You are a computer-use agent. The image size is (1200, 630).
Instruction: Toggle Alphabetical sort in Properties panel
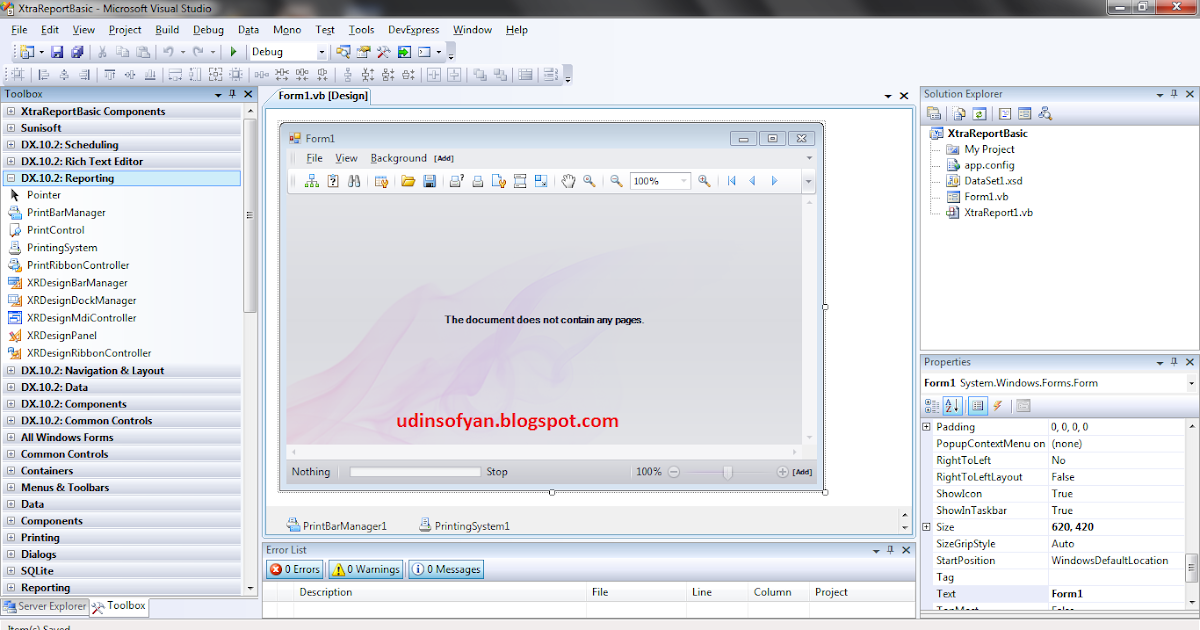(x=952, y=405)
